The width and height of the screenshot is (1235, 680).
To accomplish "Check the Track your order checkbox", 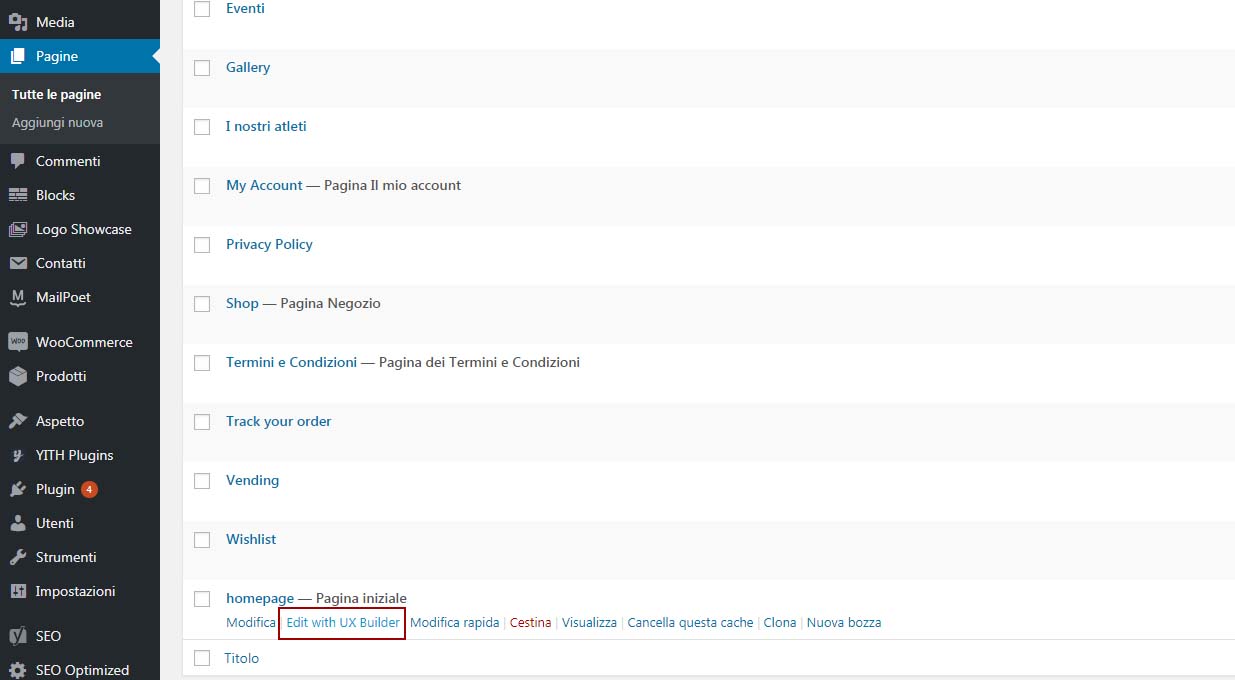I will coord(202,422).
